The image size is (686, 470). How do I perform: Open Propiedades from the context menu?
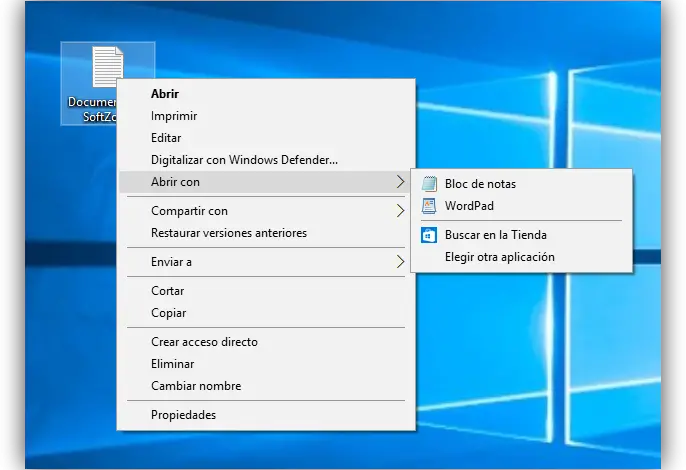tap(266, 415)
